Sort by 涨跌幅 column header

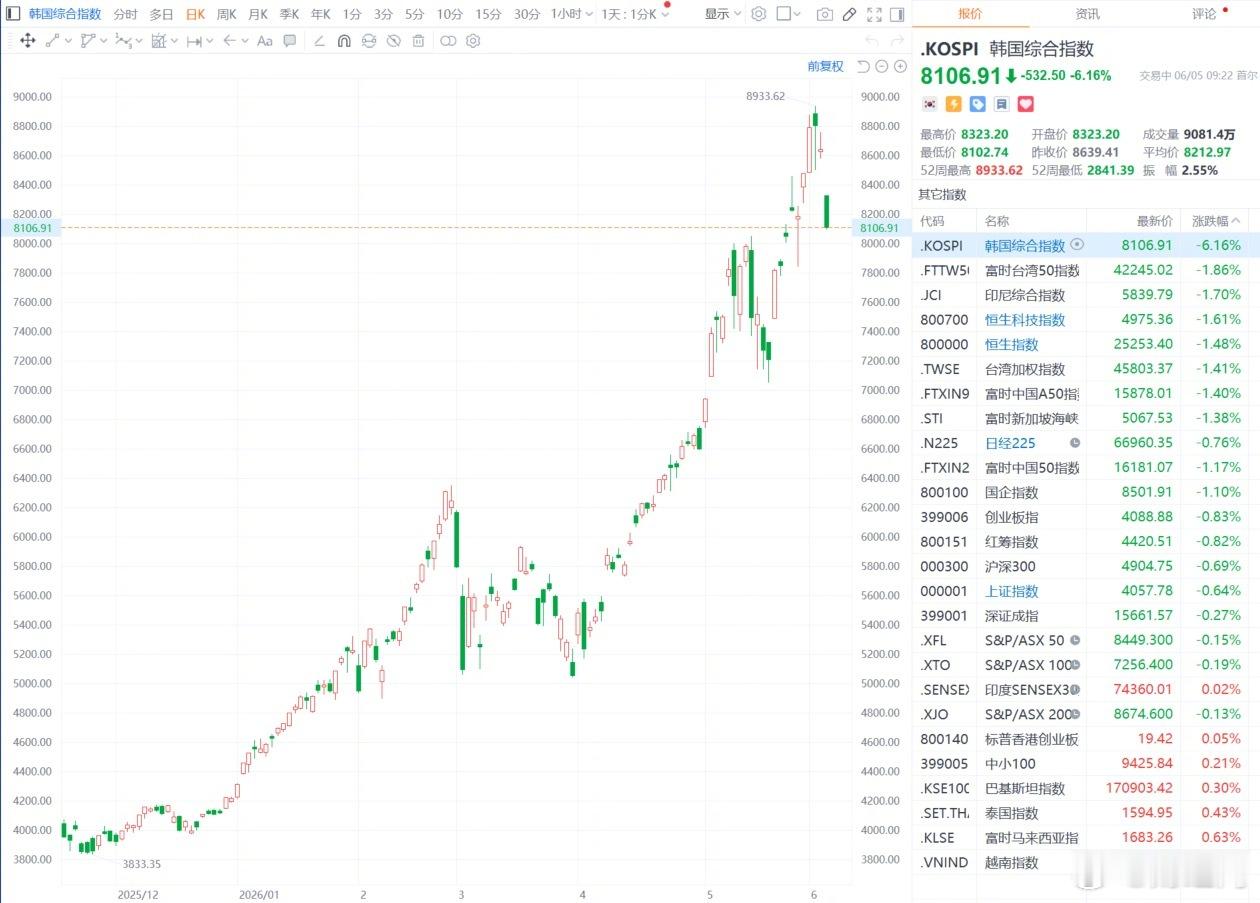(1215, 221)
